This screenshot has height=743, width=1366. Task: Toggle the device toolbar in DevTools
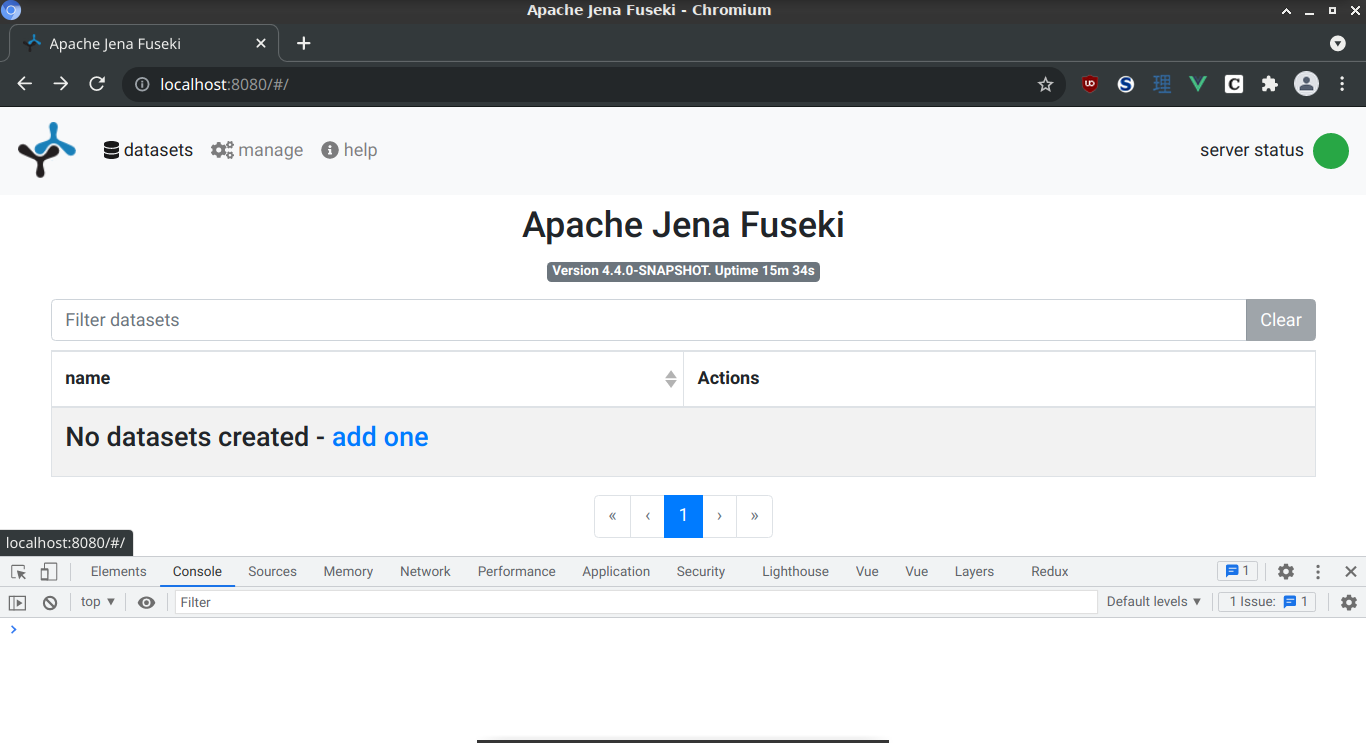coord(48,572)
